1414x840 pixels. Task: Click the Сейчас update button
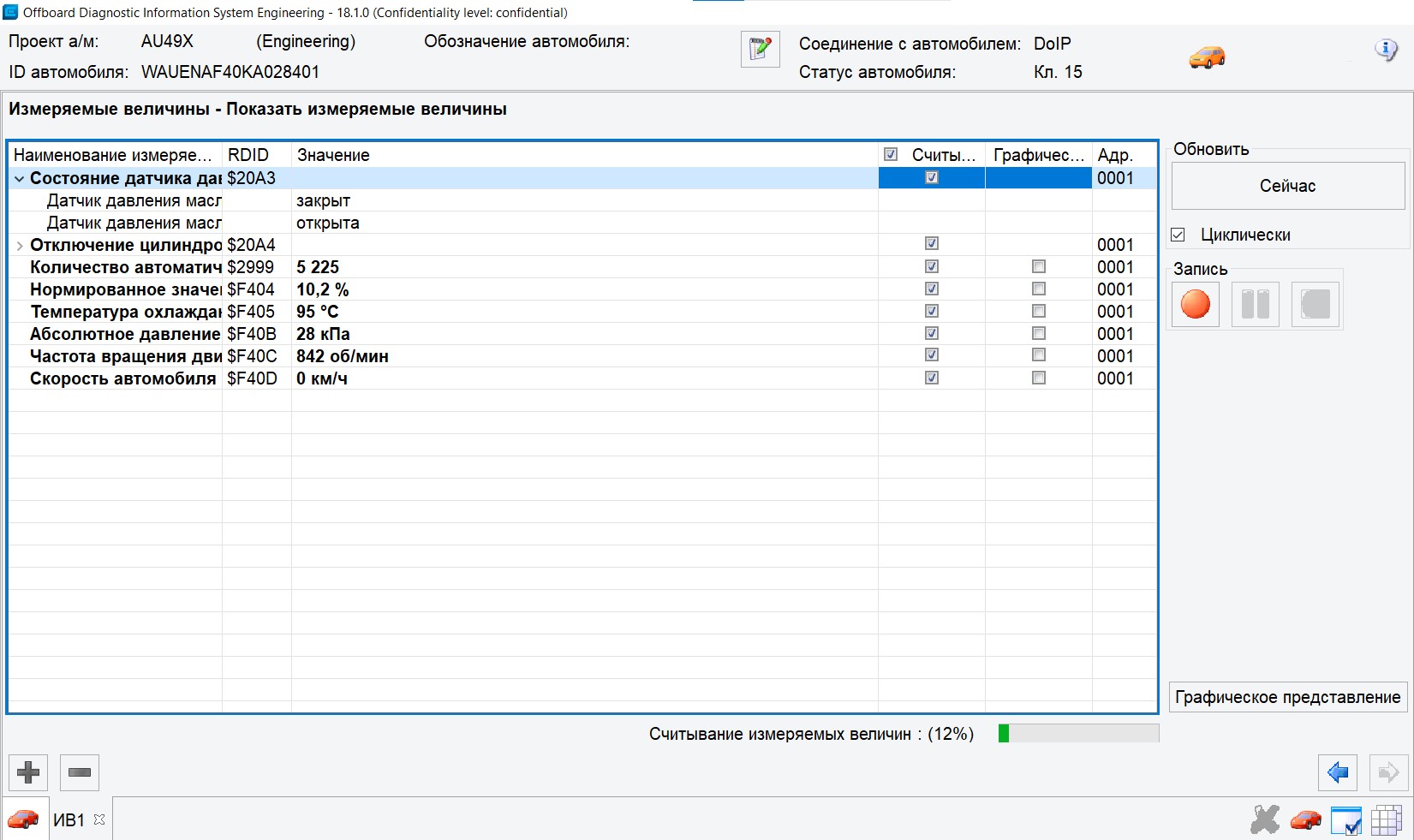tap(1287, 186)
